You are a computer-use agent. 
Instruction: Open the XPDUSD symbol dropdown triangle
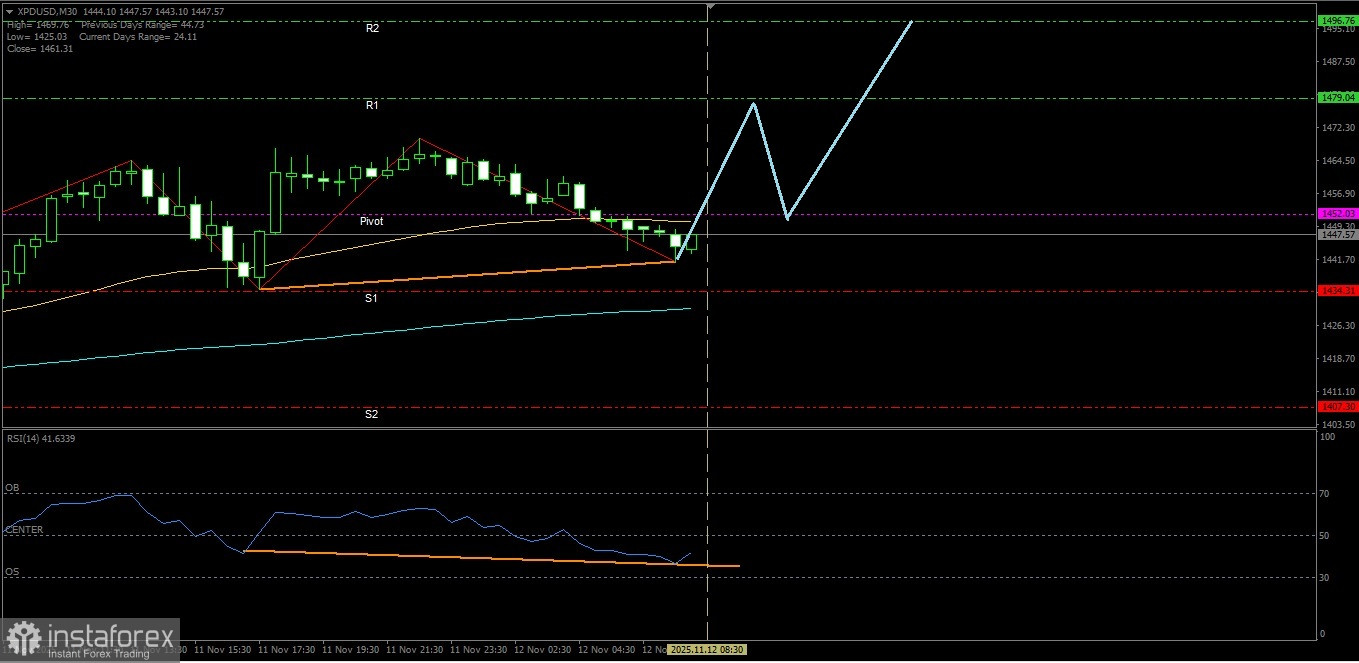click(10, 13)
